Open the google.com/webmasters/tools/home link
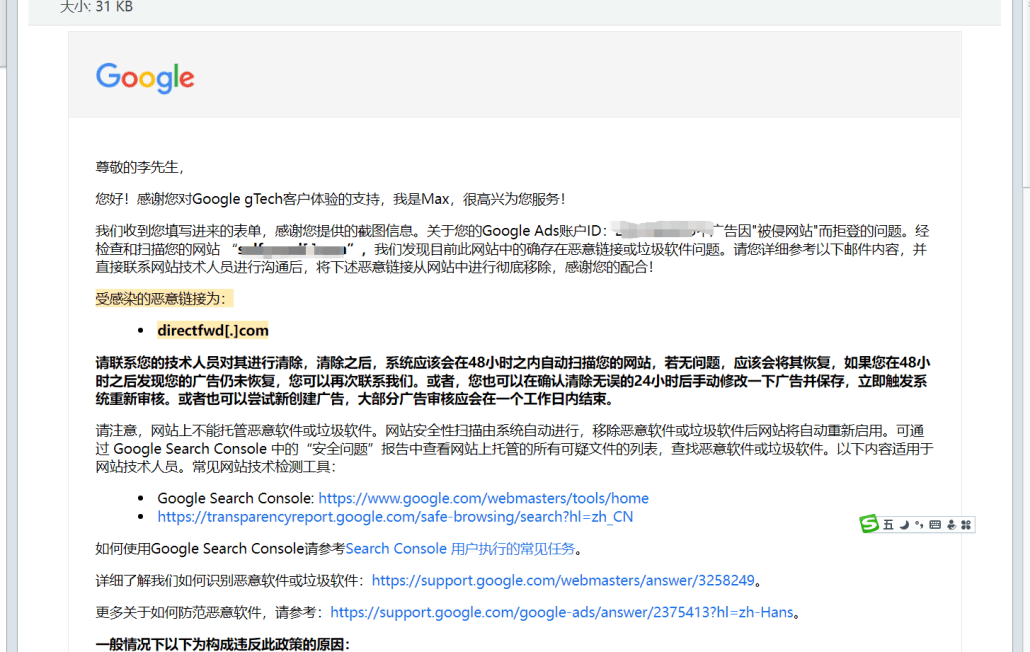1030x652 pixels. click(x=483, y=498)
